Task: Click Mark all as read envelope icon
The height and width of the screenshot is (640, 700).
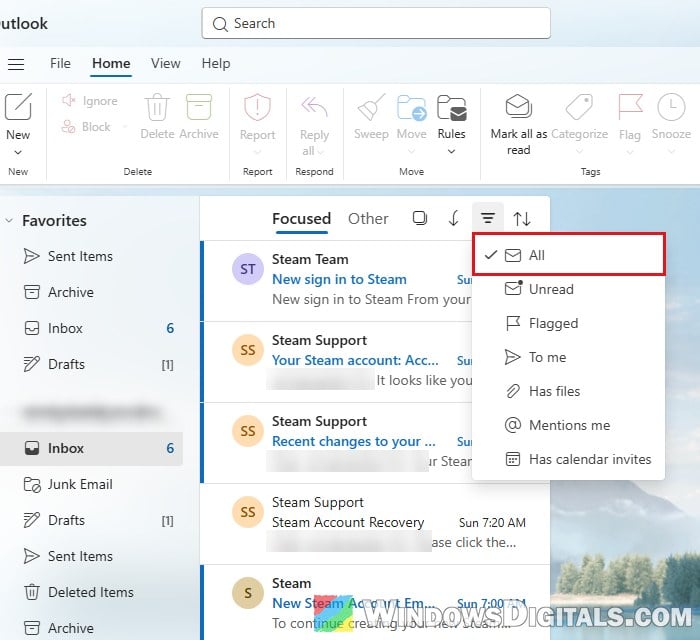Action: (x=518, y=106)
